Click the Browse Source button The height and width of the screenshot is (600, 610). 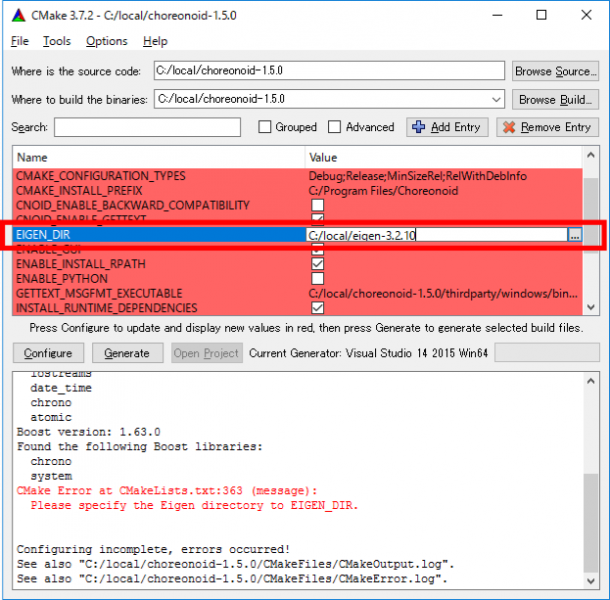pos(555,71)
